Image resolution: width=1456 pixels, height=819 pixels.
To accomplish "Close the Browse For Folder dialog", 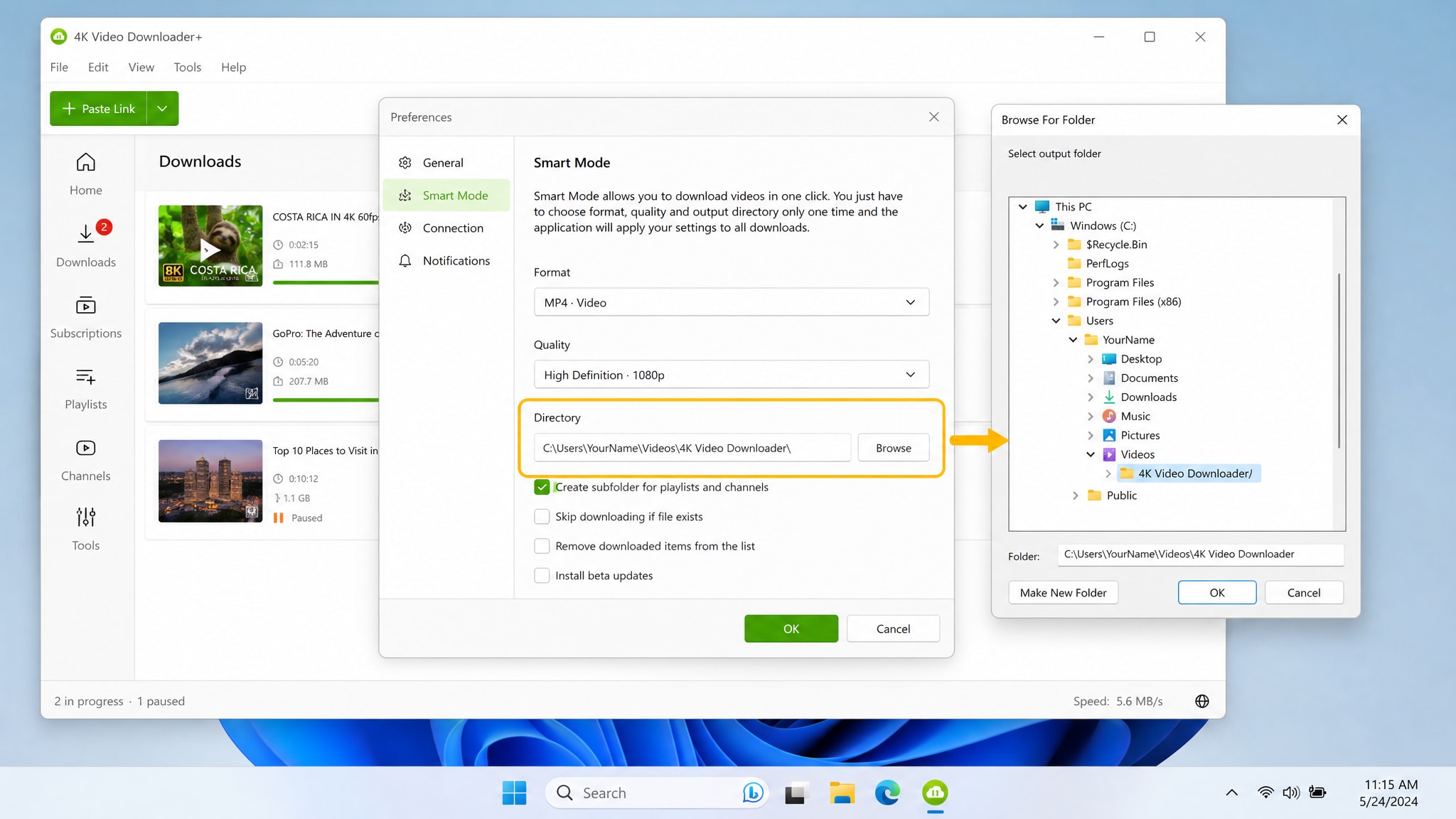I will coord(1342,119).
